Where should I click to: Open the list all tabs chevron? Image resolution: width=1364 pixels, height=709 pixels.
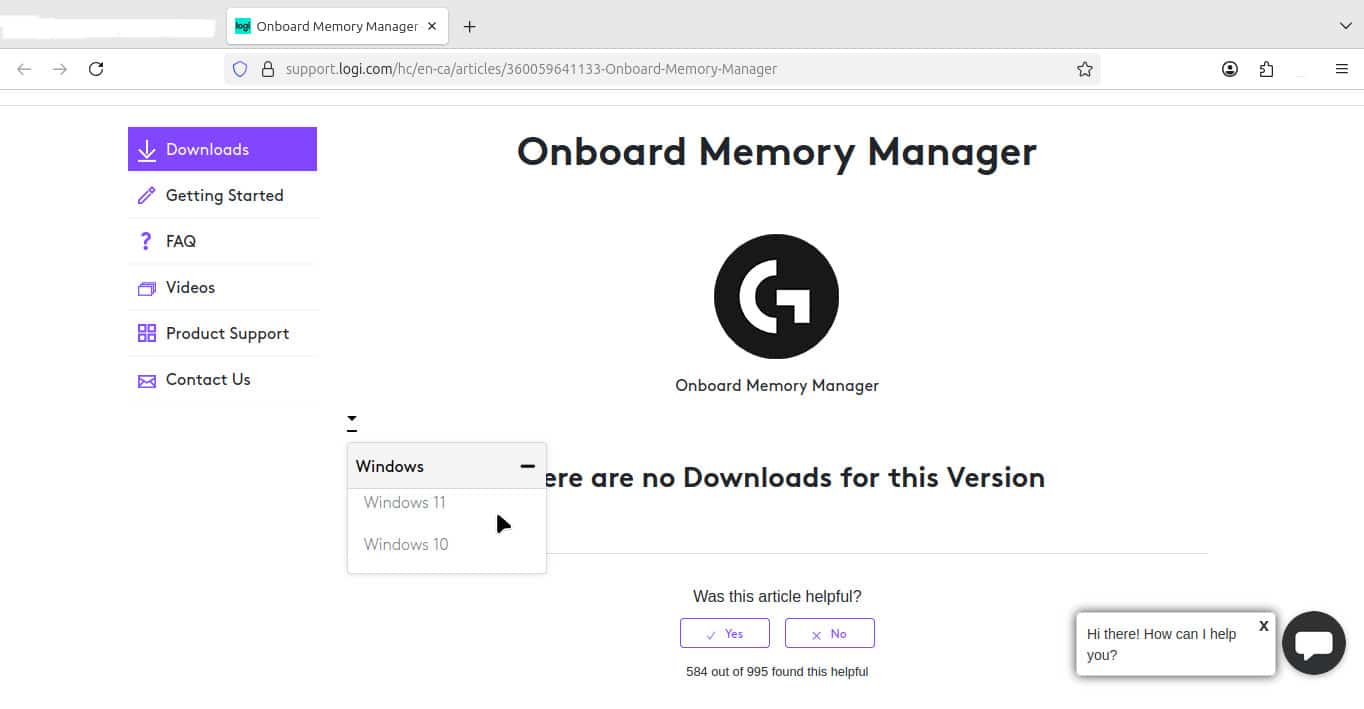[x=1345, y=26]
